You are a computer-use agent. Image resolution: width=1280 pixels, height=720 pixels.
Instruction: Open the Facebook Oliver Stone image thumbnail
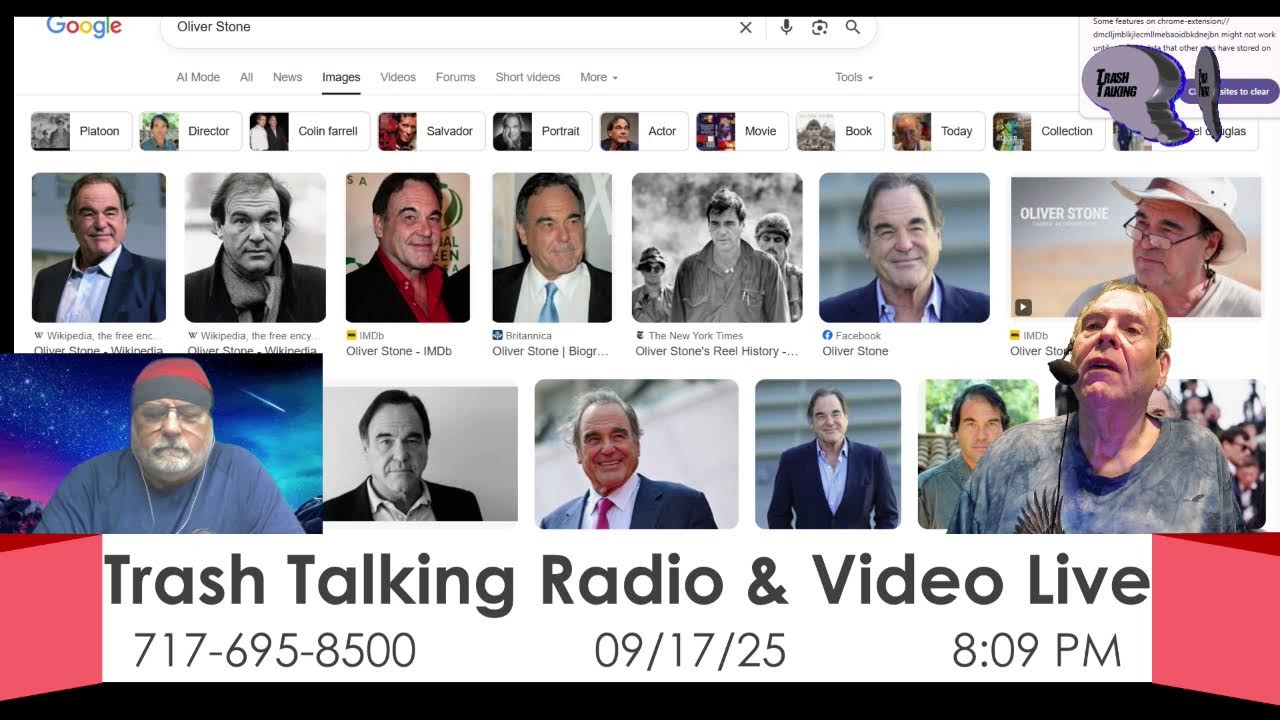click(x=904, y=248)
